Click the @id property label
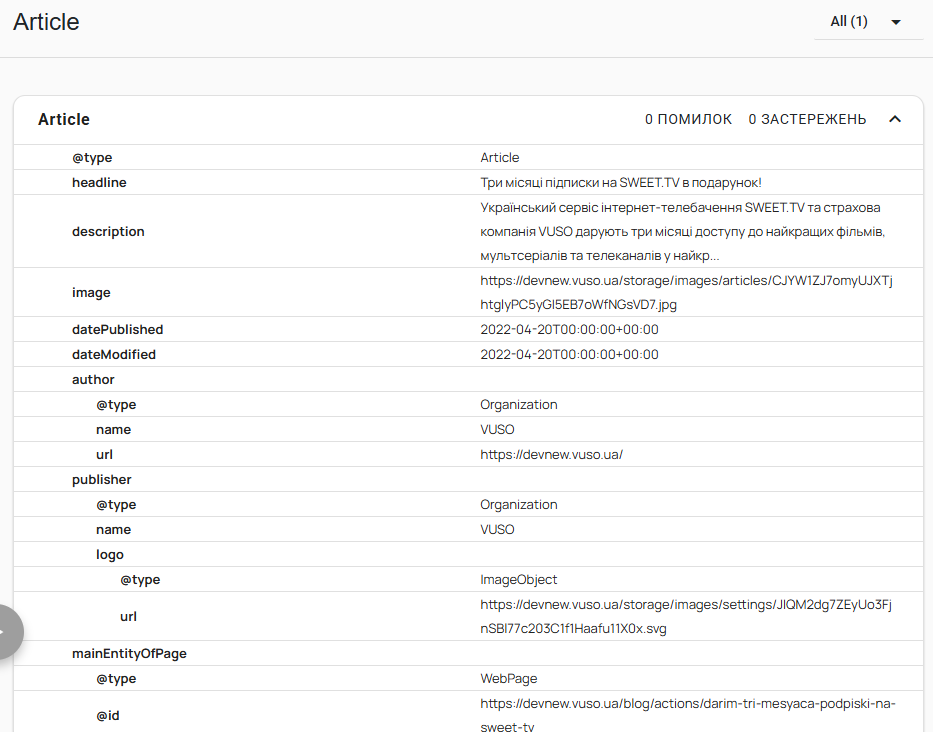Image resolution: width=933 pixels, height=732 pixels. click(x=108, y=715)
